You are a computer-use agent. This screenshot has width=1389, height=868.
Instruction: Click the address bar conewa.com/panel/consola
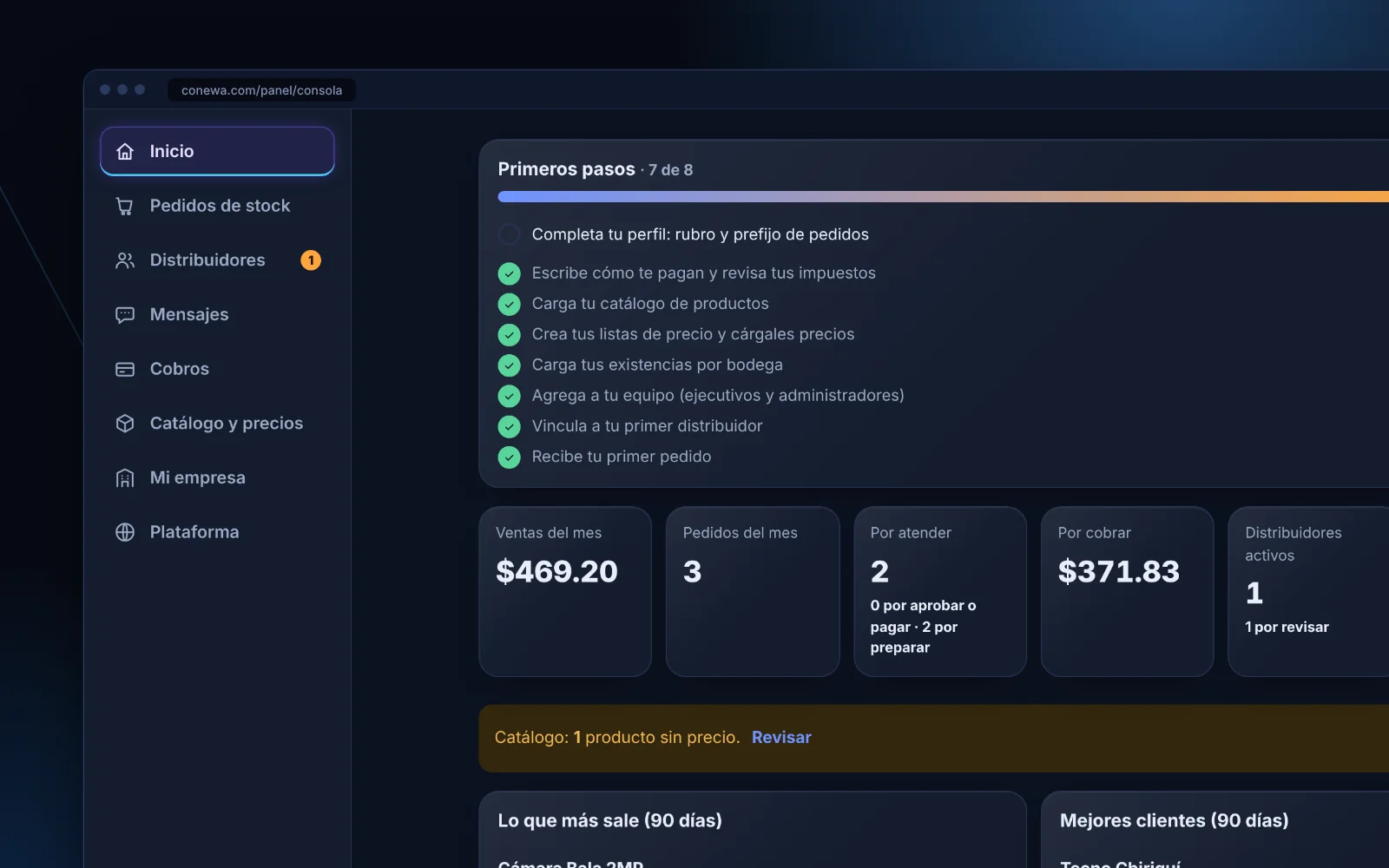pos(261,90)
